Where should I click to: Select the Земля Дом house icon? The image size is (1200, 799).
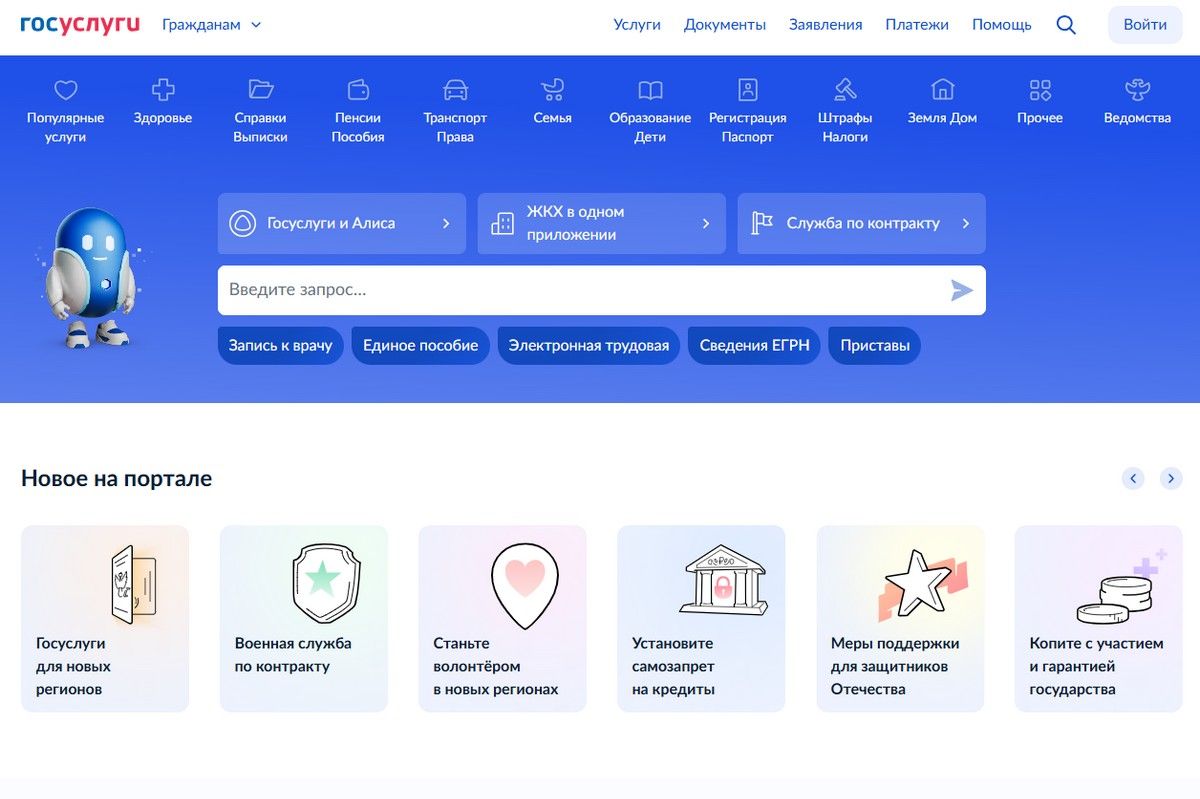(x=942, y=90)
